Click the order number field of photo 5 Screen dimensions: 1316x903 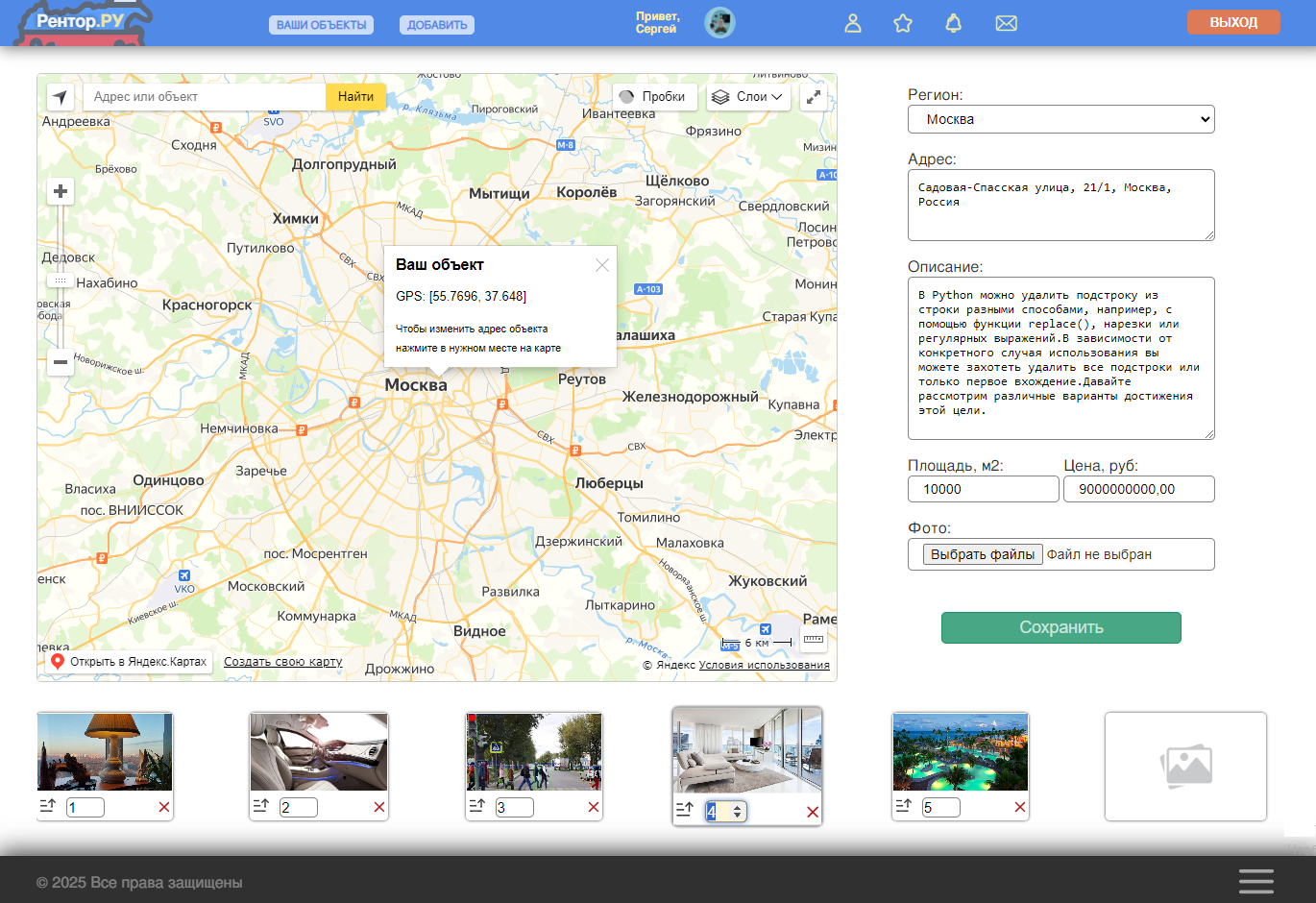click(x=941, y=807)
